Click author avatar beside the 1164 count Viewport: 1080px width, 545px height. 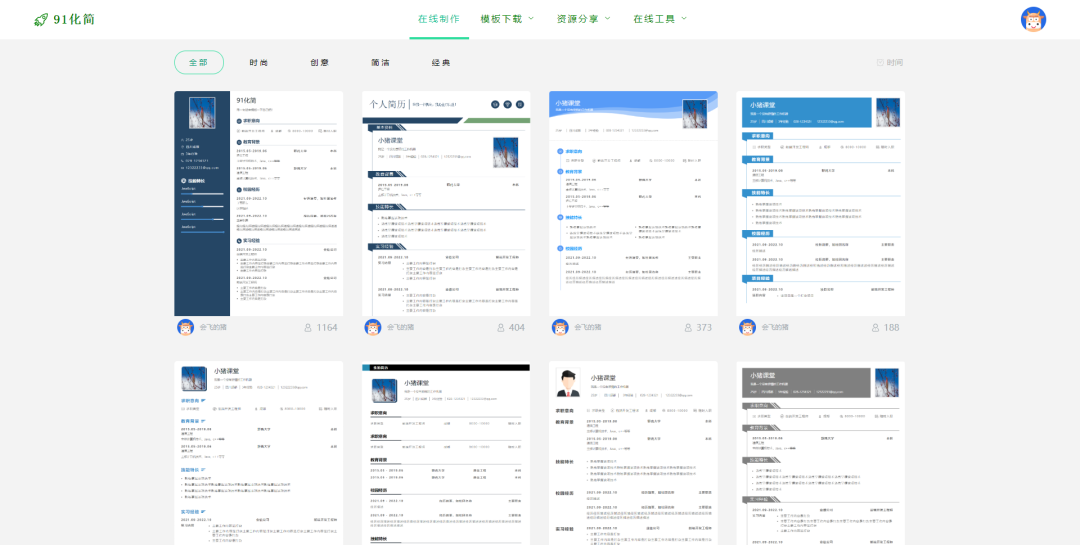click(x=185, y=327)
